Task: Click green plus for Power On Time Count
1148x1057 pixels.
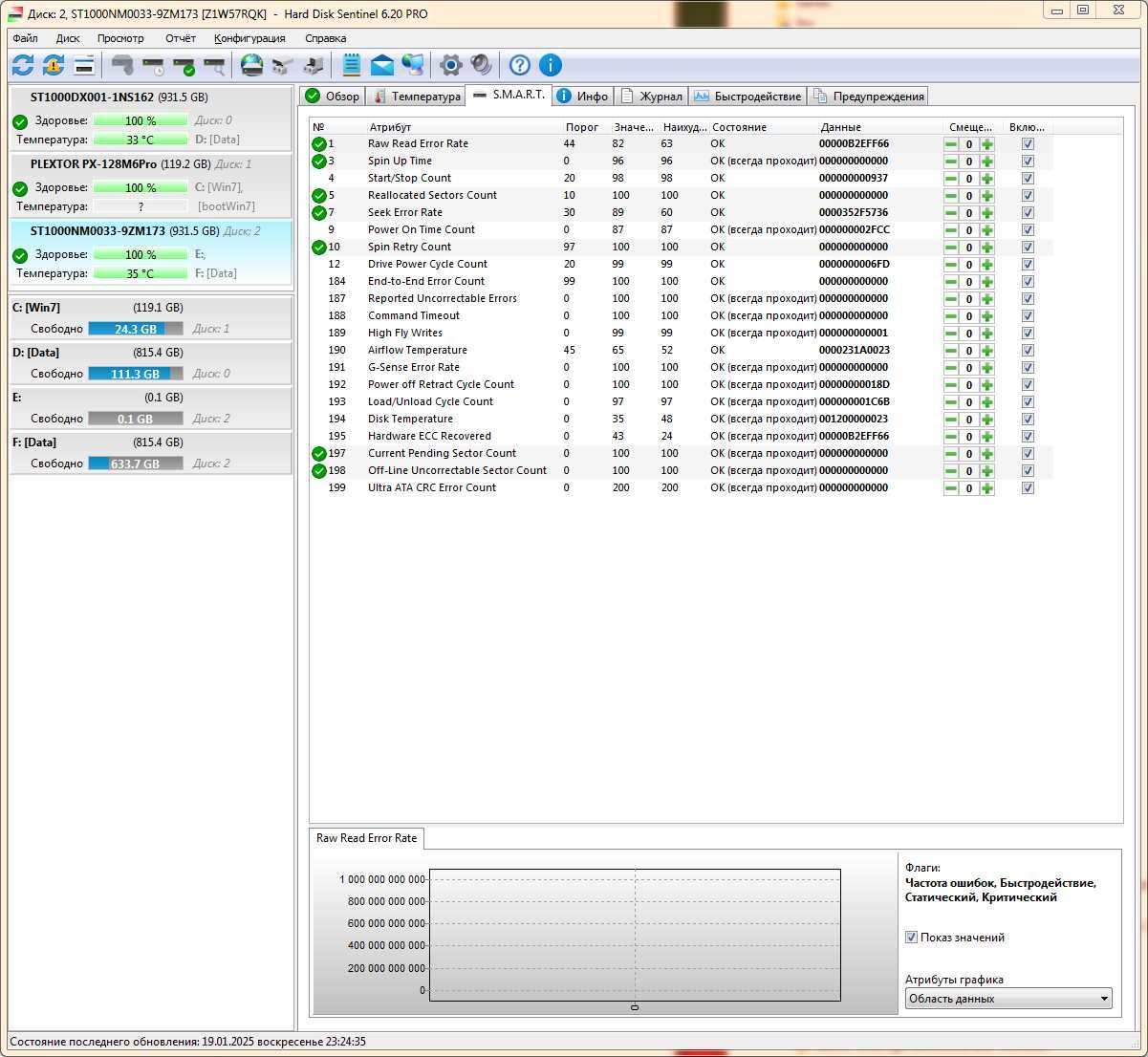Action: tap(986, 230)
